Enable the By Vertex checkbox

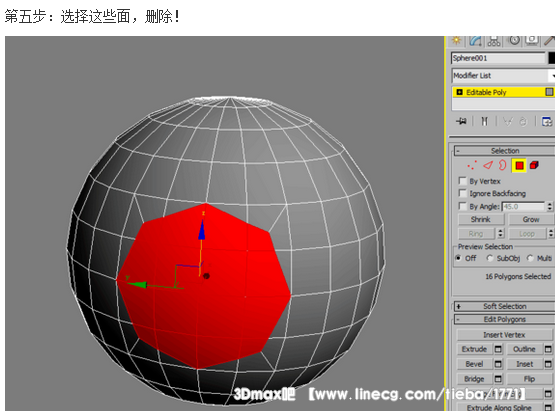[462, 181]
